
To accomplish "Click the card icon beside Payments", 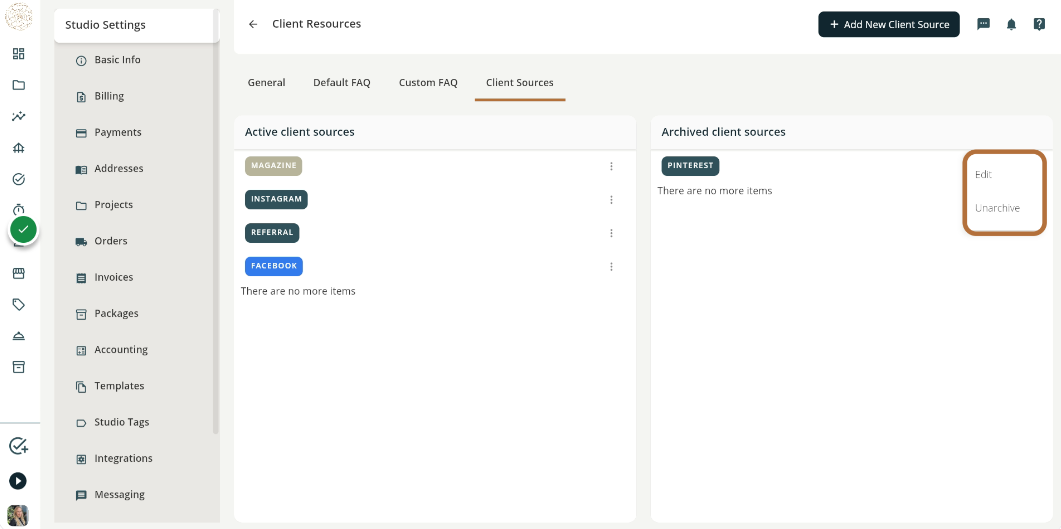I will pos(81,133).
